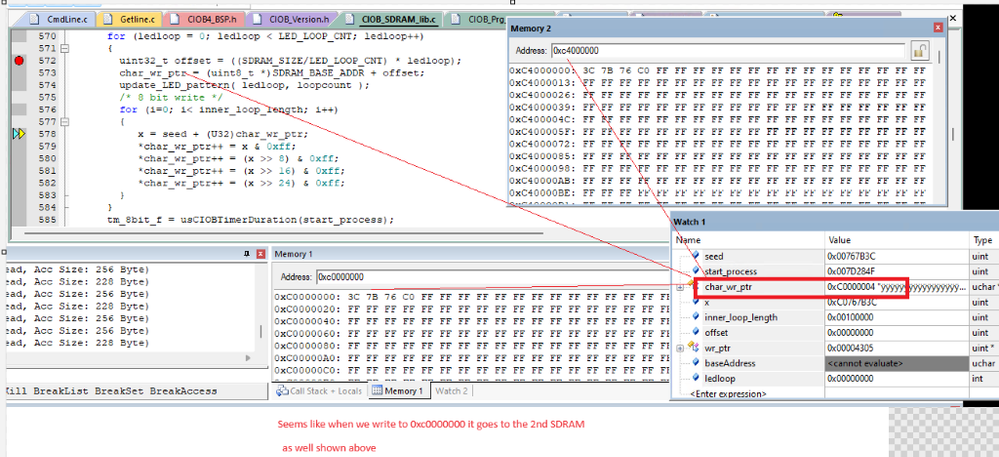Screen dimensions: 999x457
Task: Open the CIOB_Prg tab
Action: coord(487,19)
